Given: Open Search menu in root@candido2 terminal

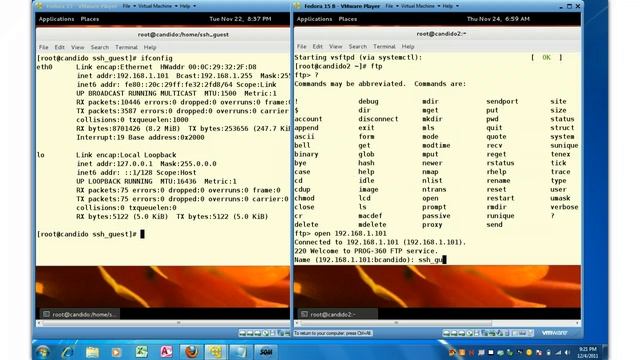Looking at the screenshot, I should pos(358,47).
